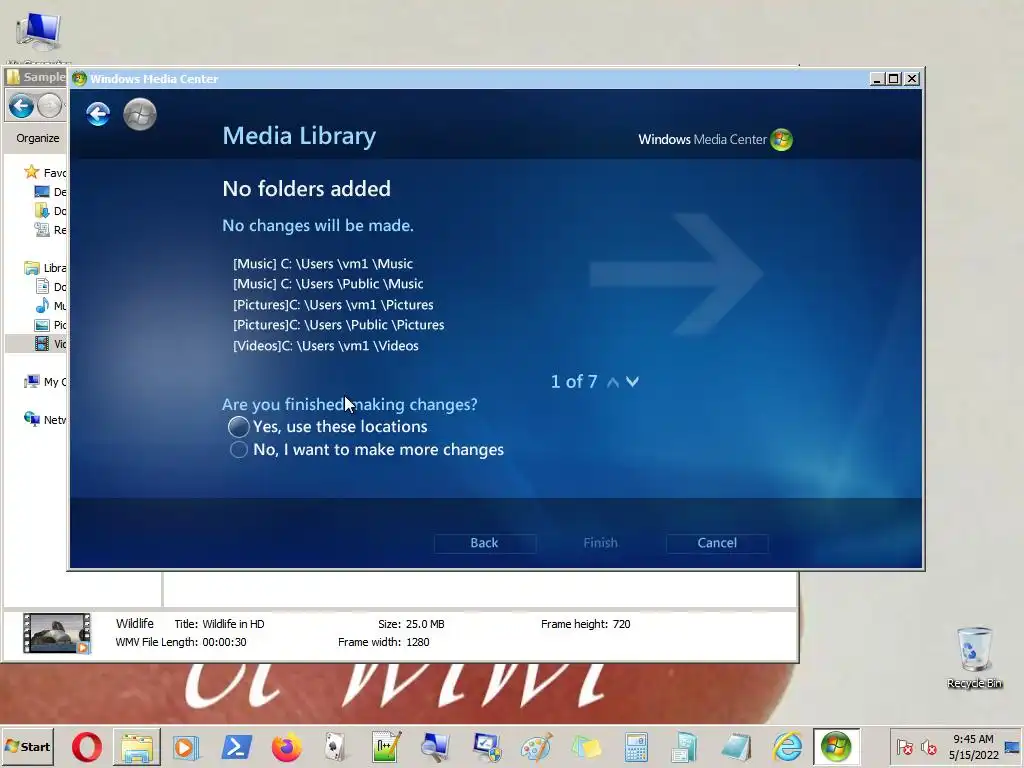
Task: Open Recycle Bin on desktop
Action: click(974, 658)
